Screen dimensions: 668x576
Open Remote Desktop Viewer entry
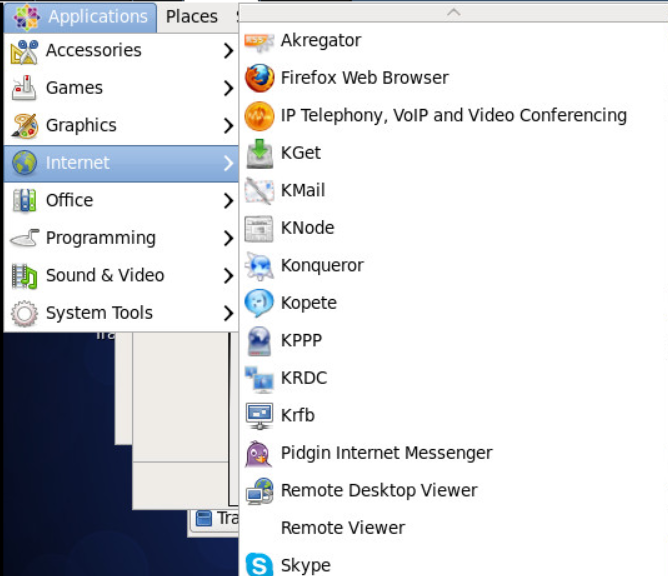point(453,490)
